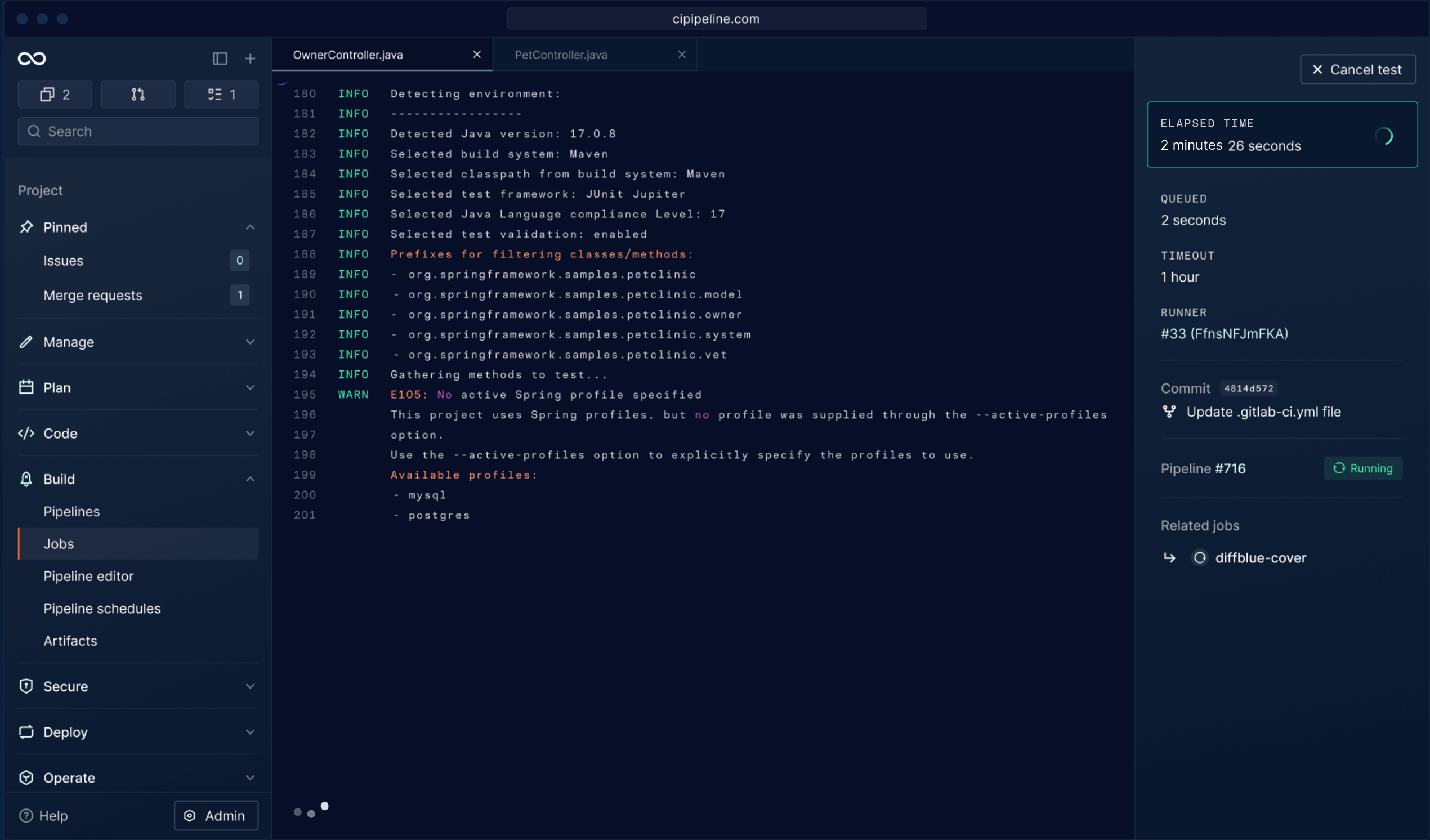
Task: Click the plus icon to create new
Action: click(x=250, y=59)
